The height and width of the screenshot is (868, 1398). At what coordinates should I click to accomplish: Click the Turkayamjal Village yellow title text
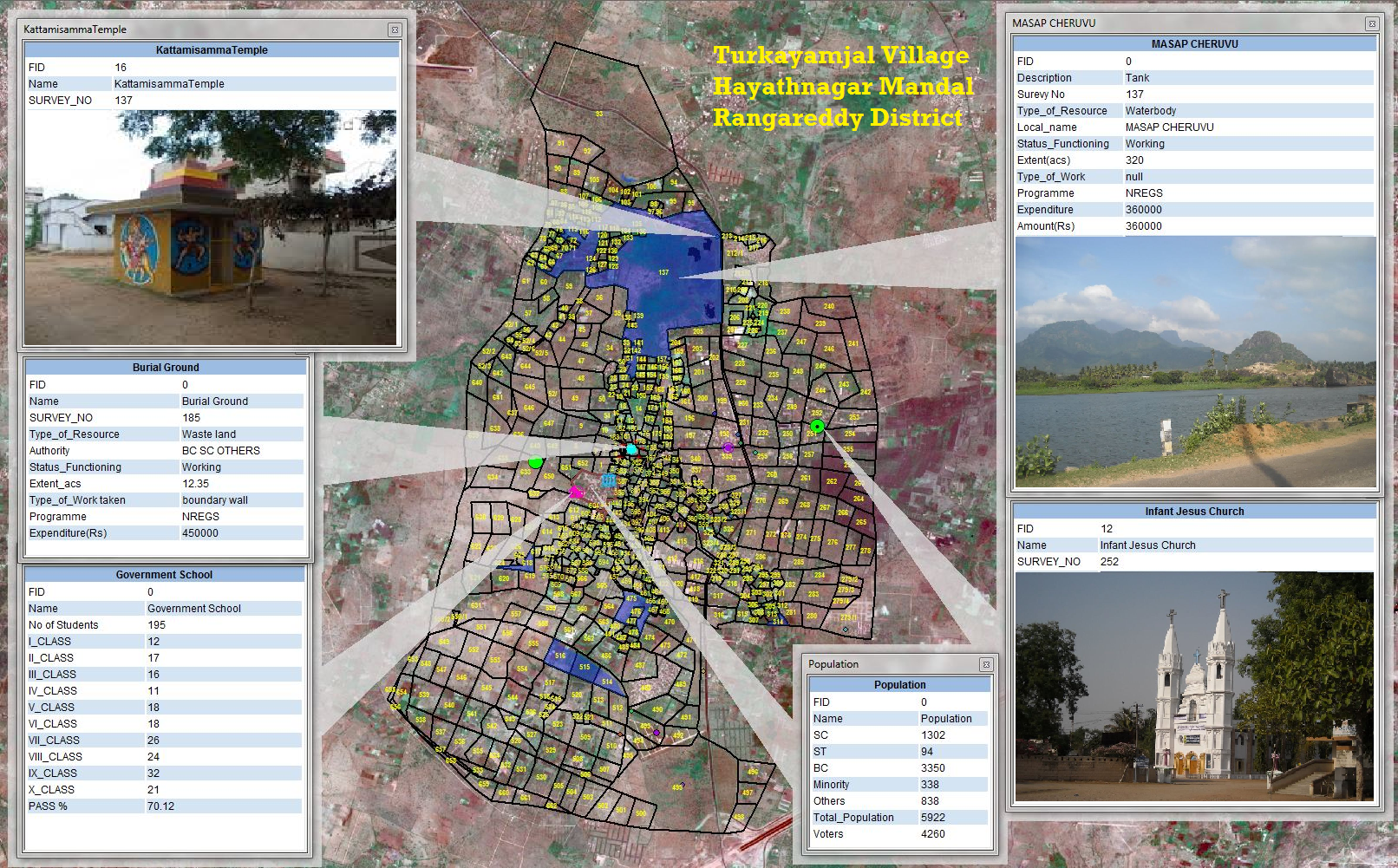point(840,55)
